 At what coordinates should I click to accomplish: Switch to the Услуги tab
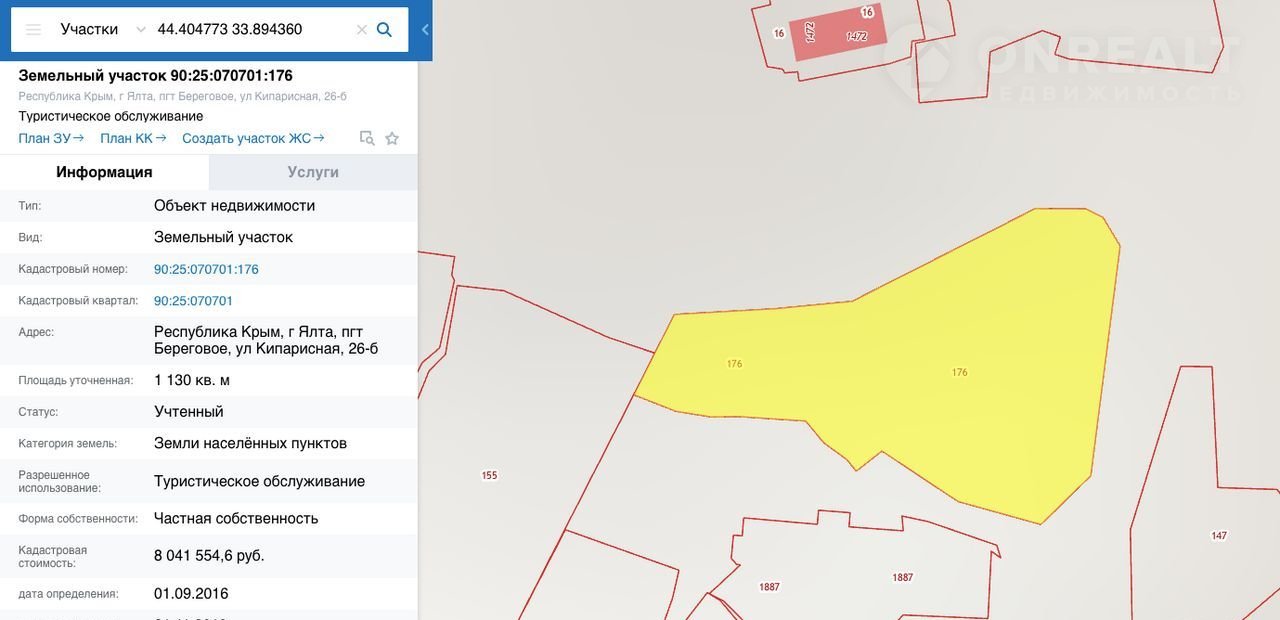[x=313, y=172]
